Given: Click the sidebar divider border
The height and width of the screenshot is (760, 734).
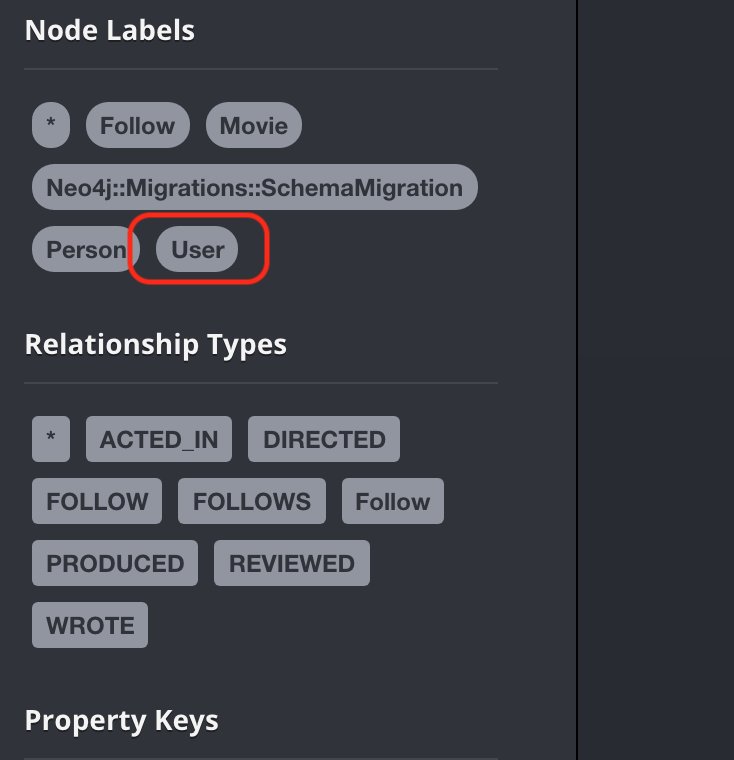Looking at the screenshot, I should (x=577, y=380).
